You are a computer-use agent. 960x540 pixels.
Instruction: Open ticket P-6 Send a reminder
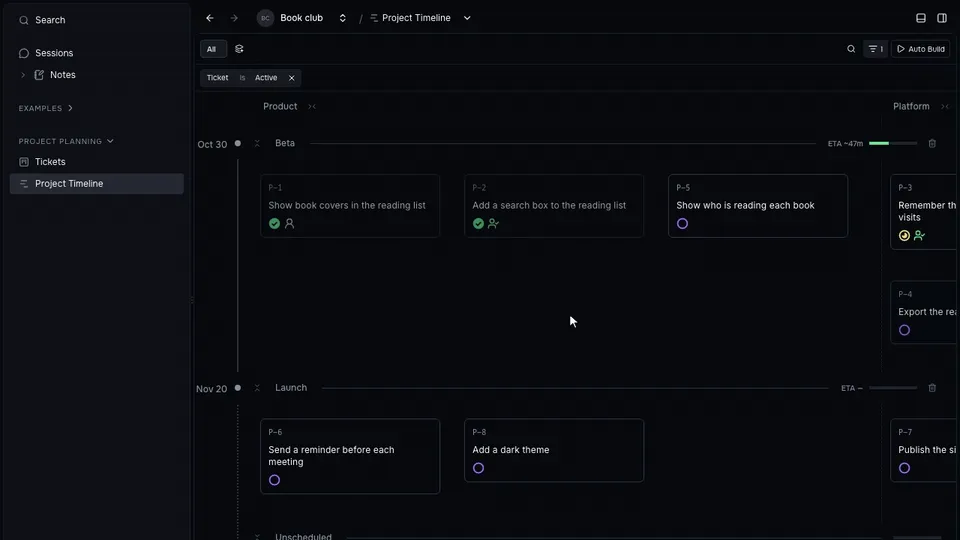350,456
